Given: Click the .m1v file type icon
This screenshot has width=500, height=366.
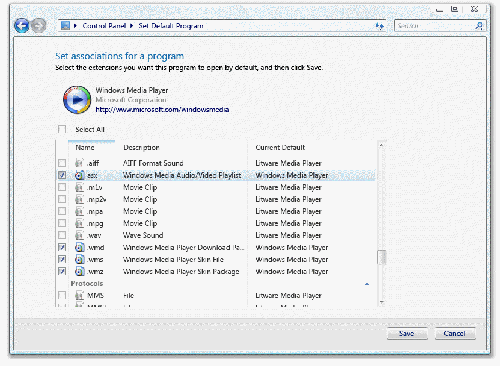Looking at the screenshot, I should [x=79, y=187].
